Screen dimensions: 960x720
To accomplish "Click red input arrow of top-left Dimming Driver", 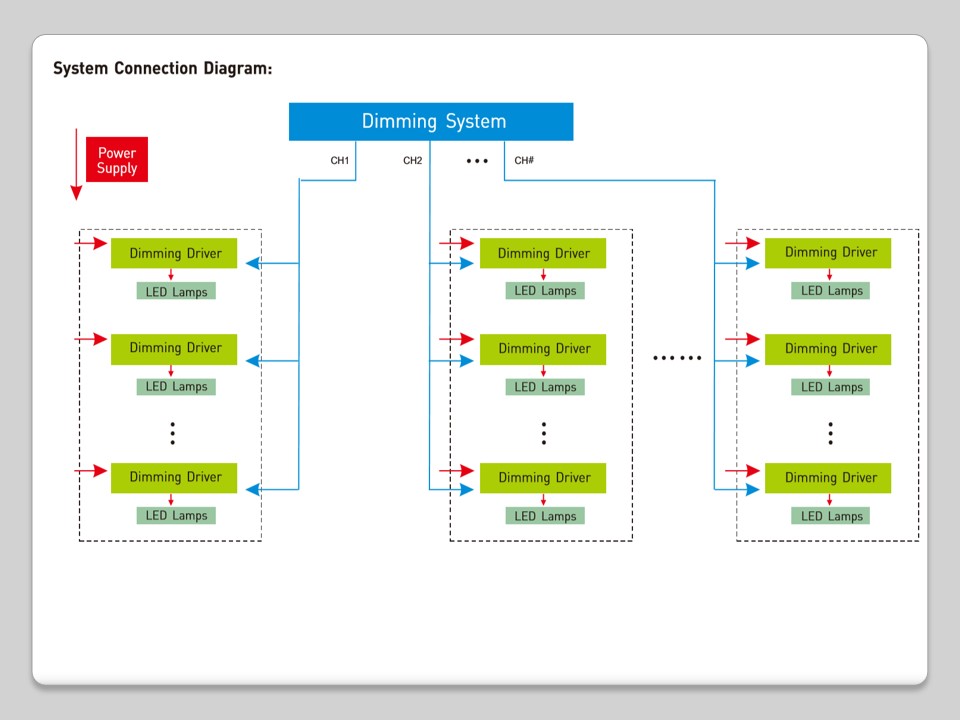I will click(91, 243).
